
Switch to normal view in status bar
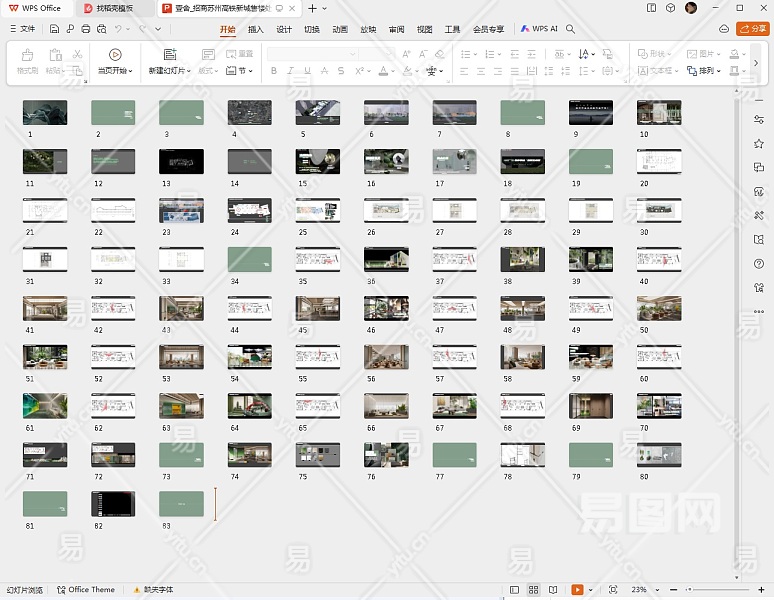click(x=515, y=590)
